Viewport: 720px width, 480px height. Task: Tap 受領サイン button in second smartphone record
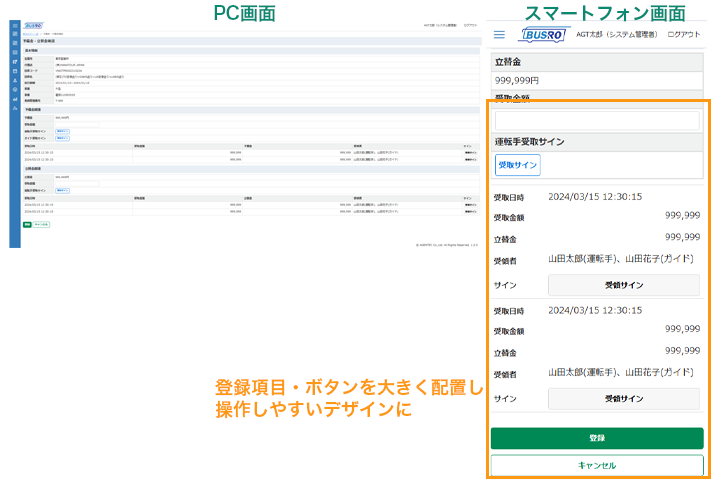coord(624,399)
